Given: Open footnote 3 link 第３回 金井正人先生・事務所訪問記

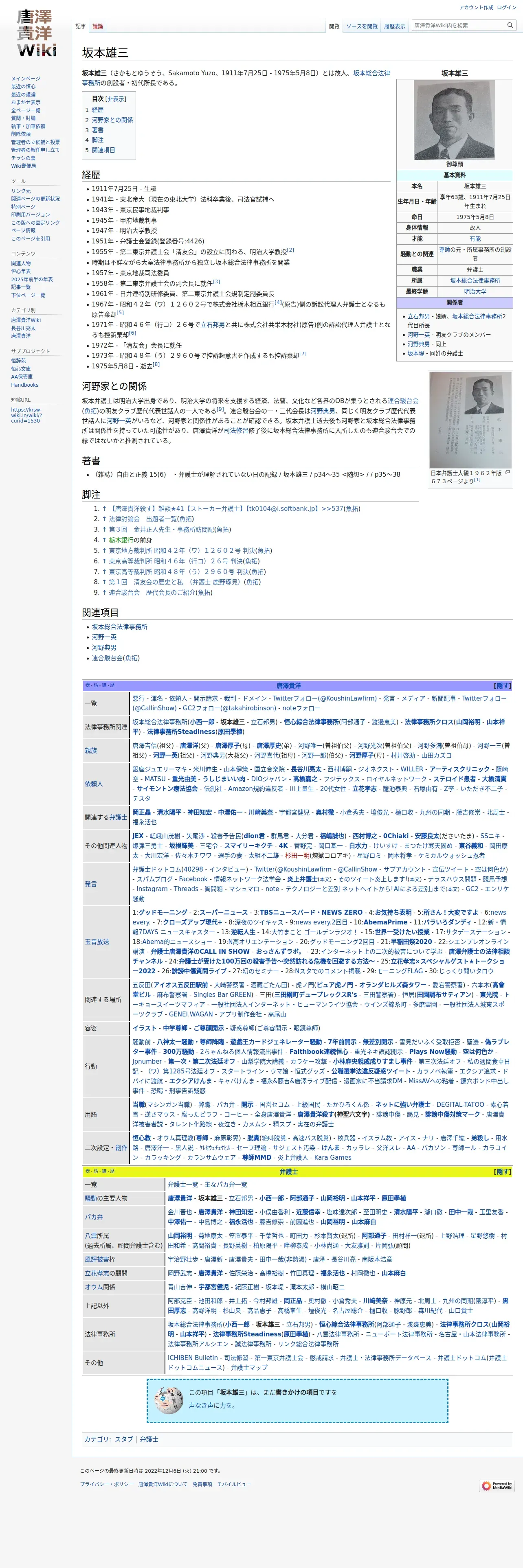Looking at the screenshot, I should [x=162, y=530].
